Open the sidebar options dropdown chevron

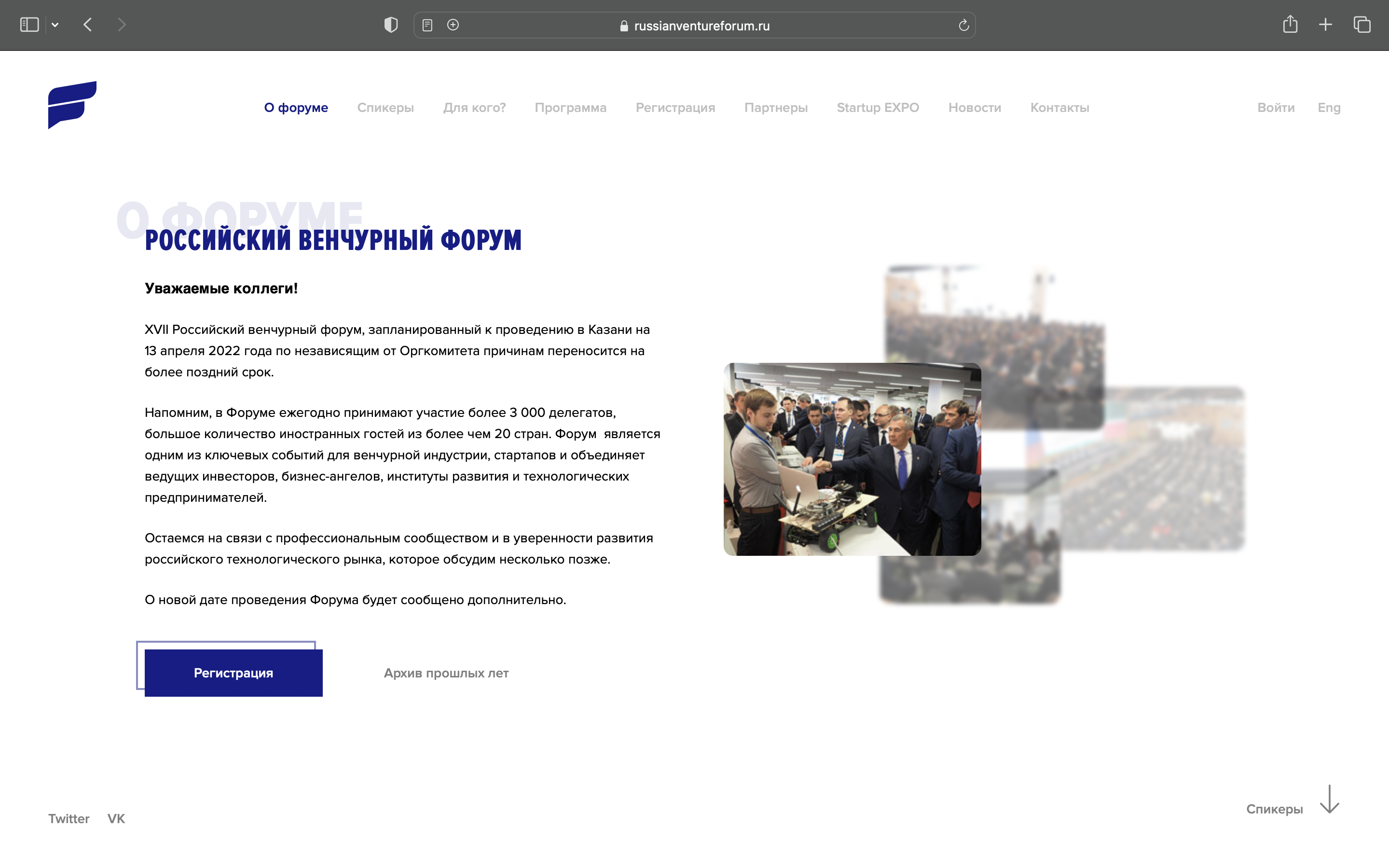pos(55,25)
